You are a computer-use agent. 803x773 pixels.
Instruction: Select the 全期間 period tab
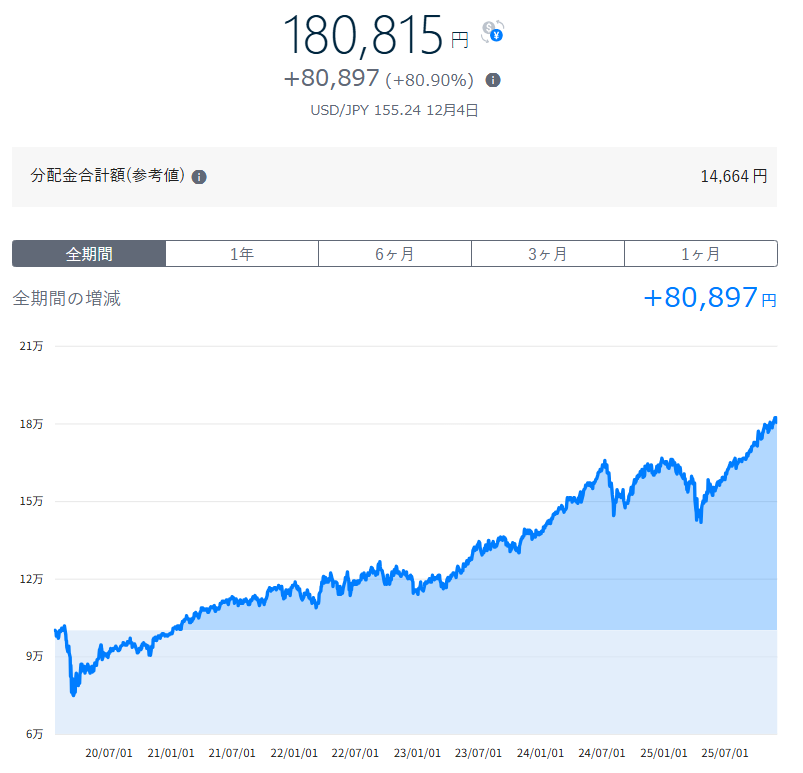pyautogui.click(x=89, y=254)
